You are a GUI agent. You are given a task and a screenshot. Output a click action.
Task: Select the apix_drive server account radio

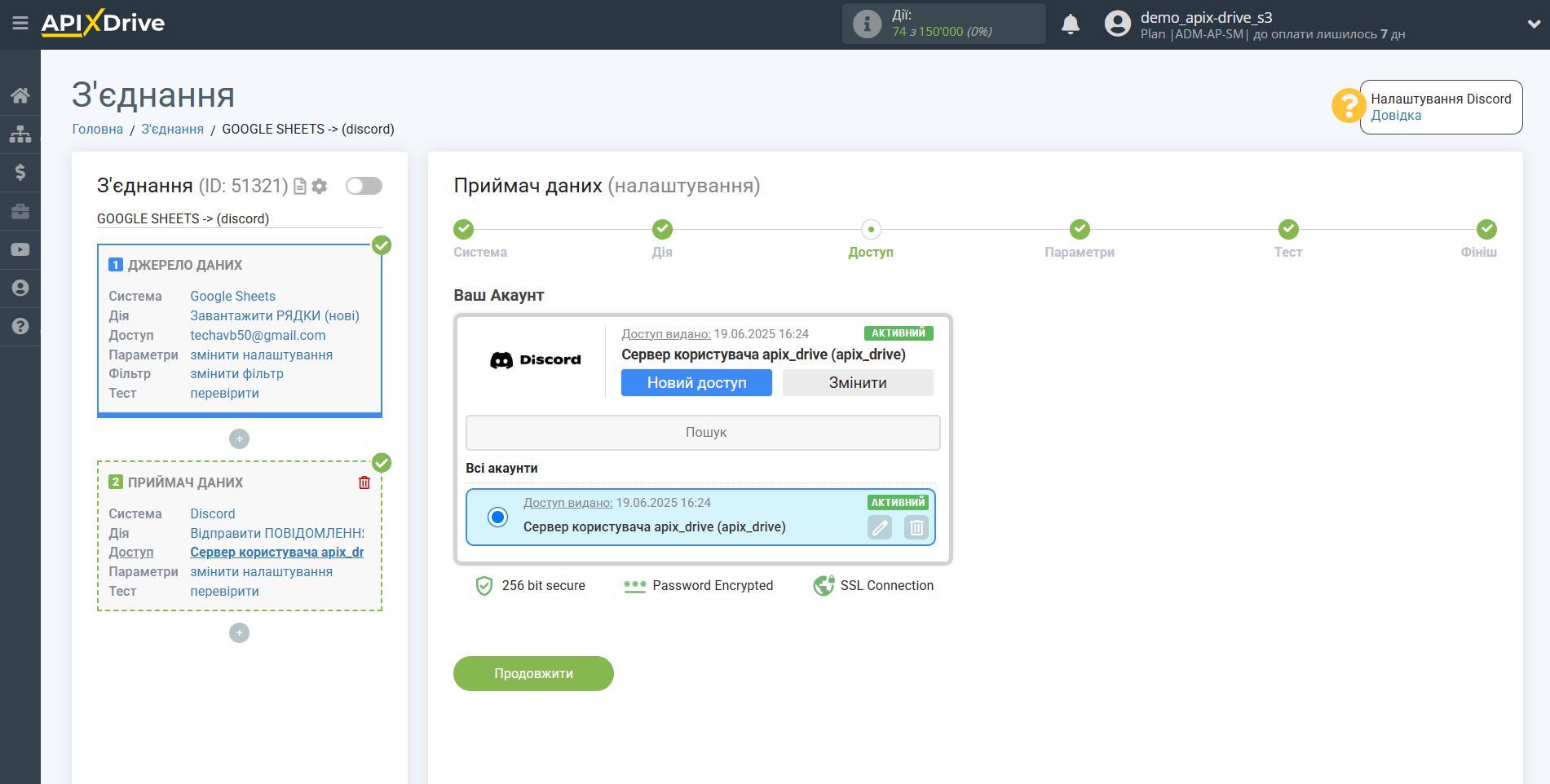[497, 517]
